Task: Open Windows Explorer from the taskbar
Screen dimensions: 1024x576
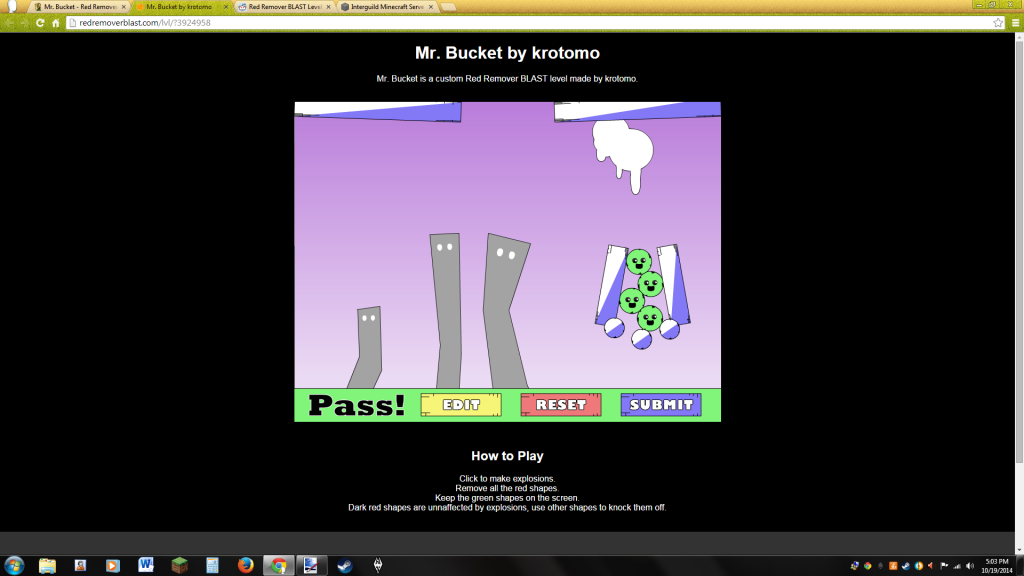Action: pyautogui.click(x=47, y=566)
